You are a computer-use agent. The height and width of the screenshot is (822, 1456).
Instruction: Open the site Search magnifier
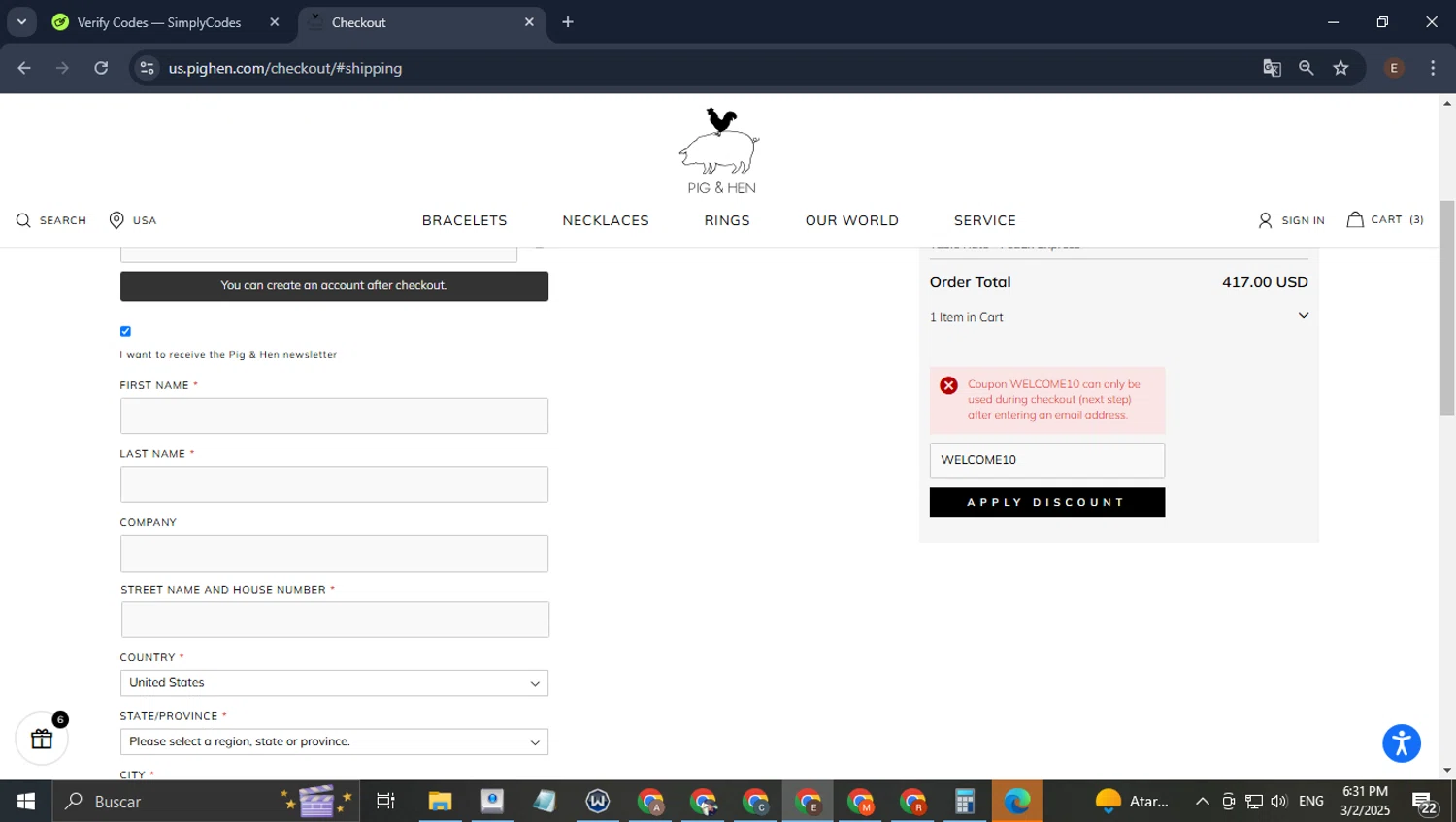(23, 220)
